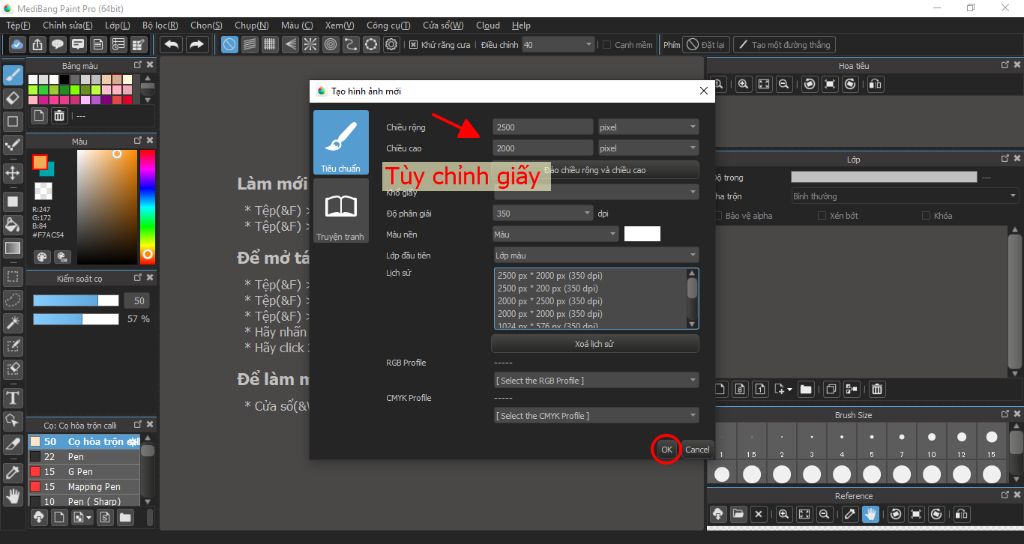Viewport: 1024px width, 544px height.
Task: Open the Điều chỉnh value 40 dropdown
Action: coord(558,45)
